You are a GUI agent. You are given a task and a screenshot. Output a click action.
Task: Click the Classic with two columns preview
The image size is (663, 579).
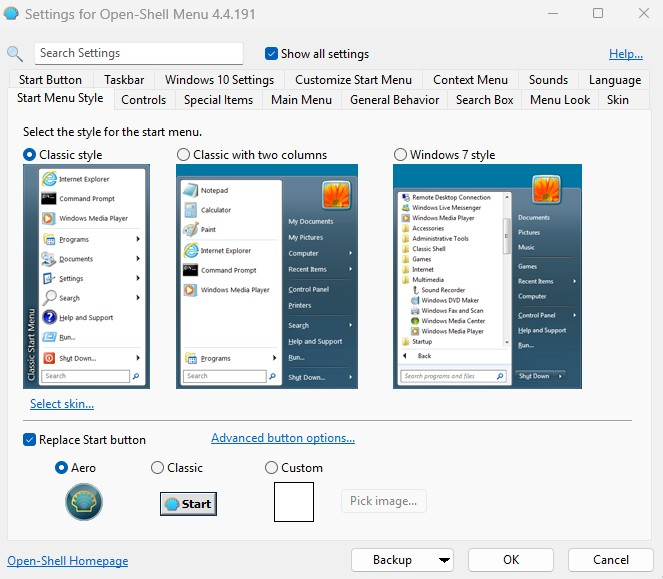click(267, 277)
